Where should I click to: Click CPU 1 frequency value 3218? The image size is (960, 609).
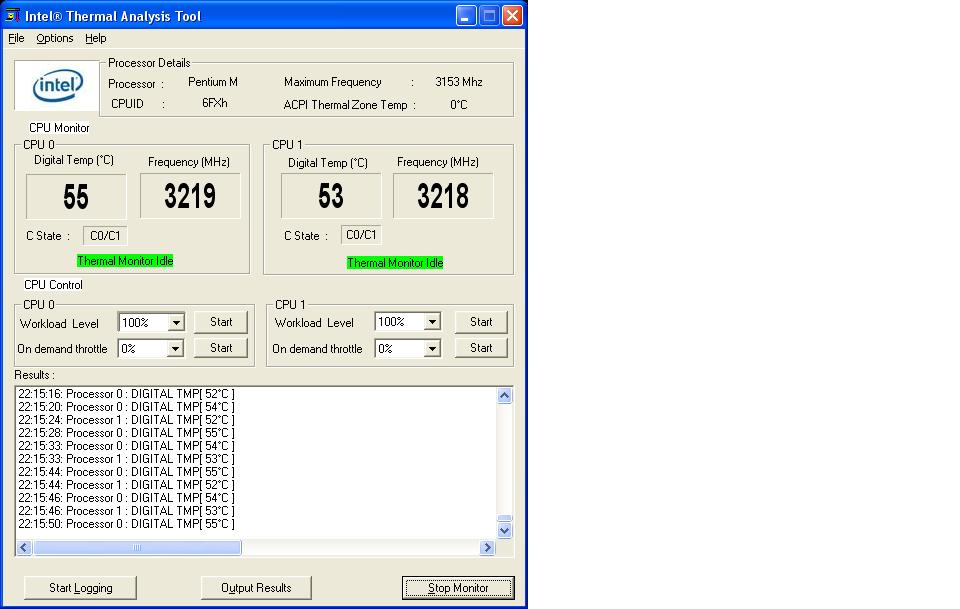[x=443, y=196]
